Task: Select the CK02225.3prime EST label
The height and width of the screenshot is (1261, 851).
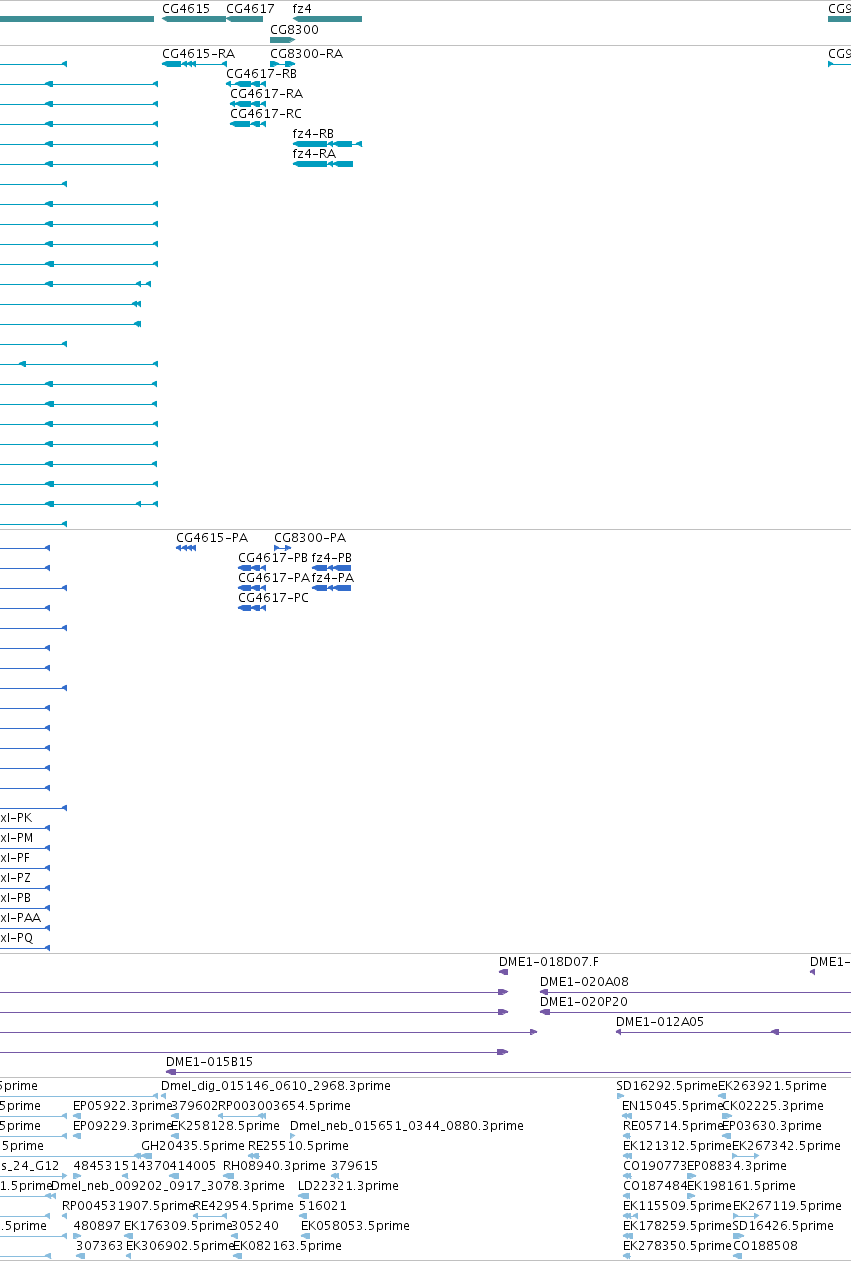Action: tap(773, 1106)
